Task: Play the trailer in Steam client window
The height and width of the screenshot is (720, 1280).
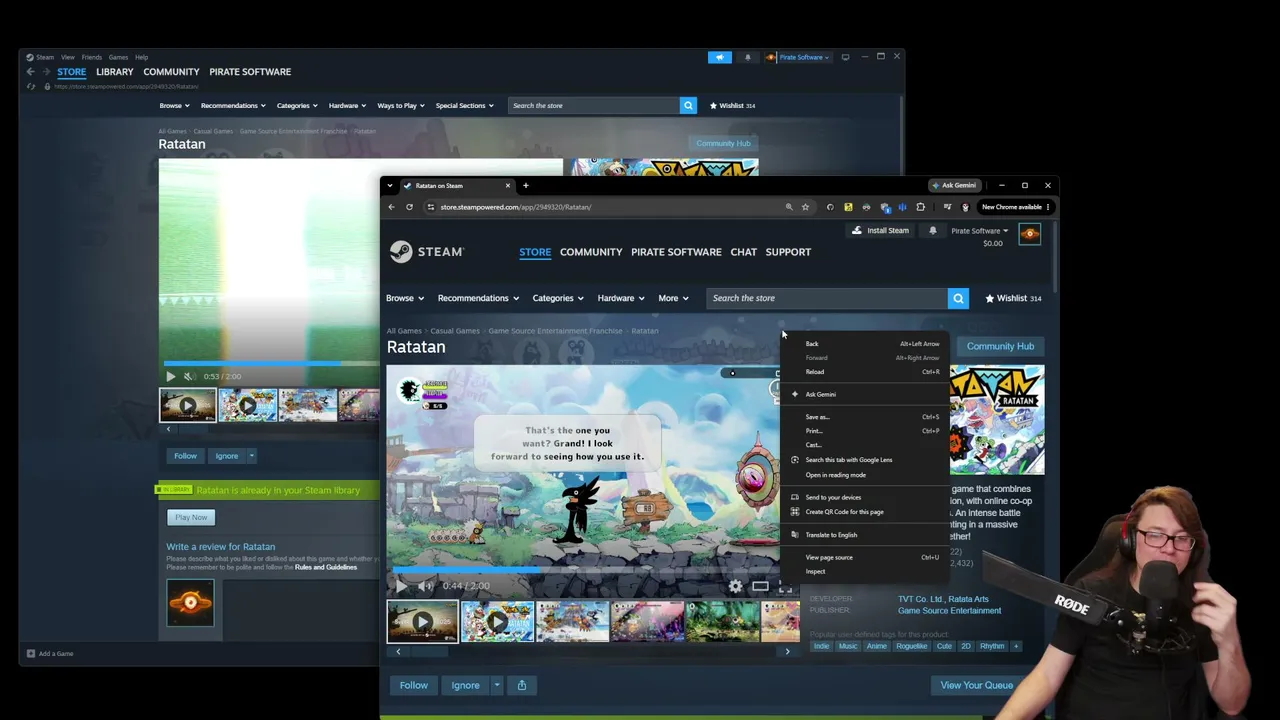Action: (x=170, y=376)
